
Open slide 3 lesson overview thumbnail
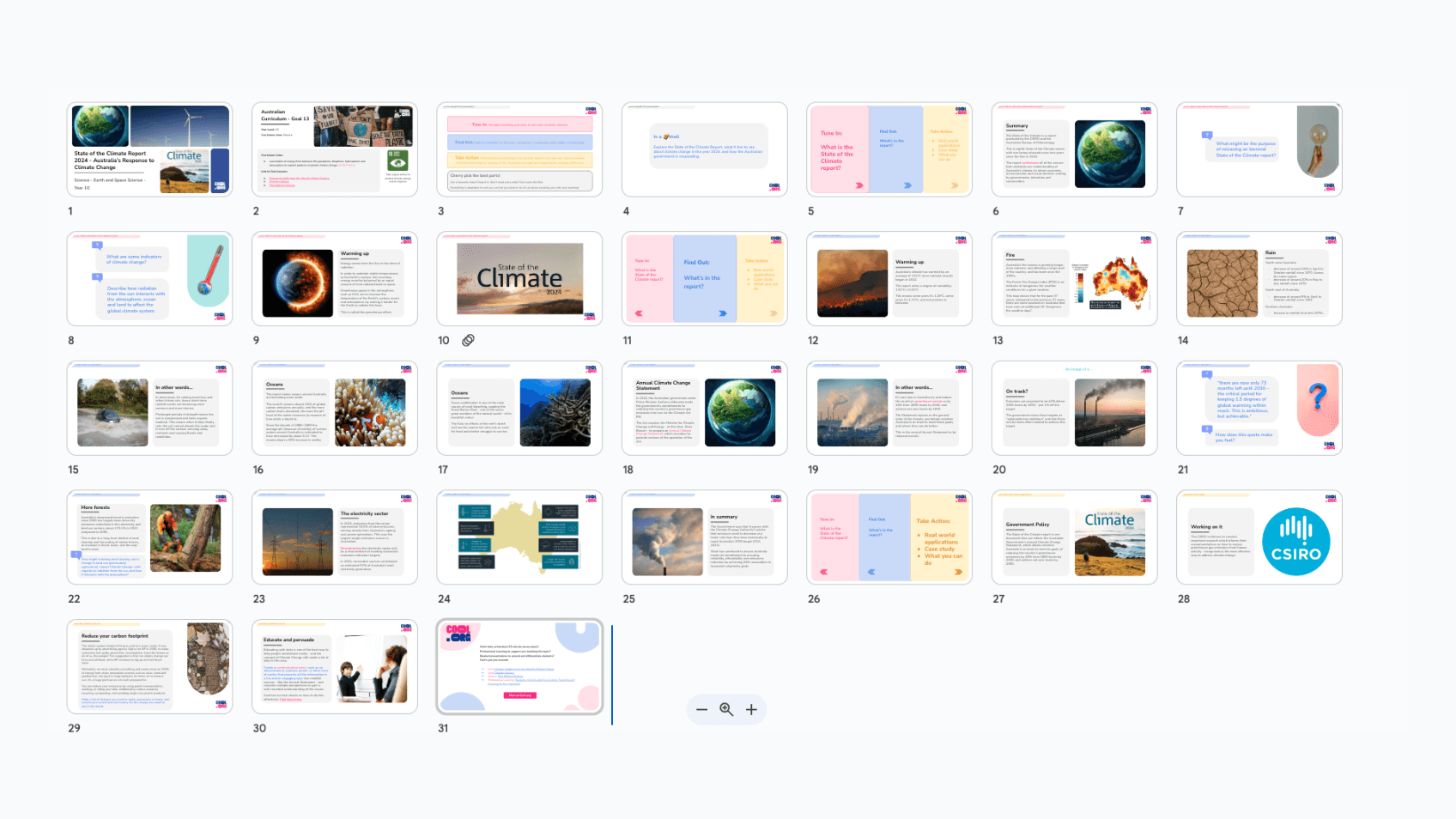click(x=519, y=149)
